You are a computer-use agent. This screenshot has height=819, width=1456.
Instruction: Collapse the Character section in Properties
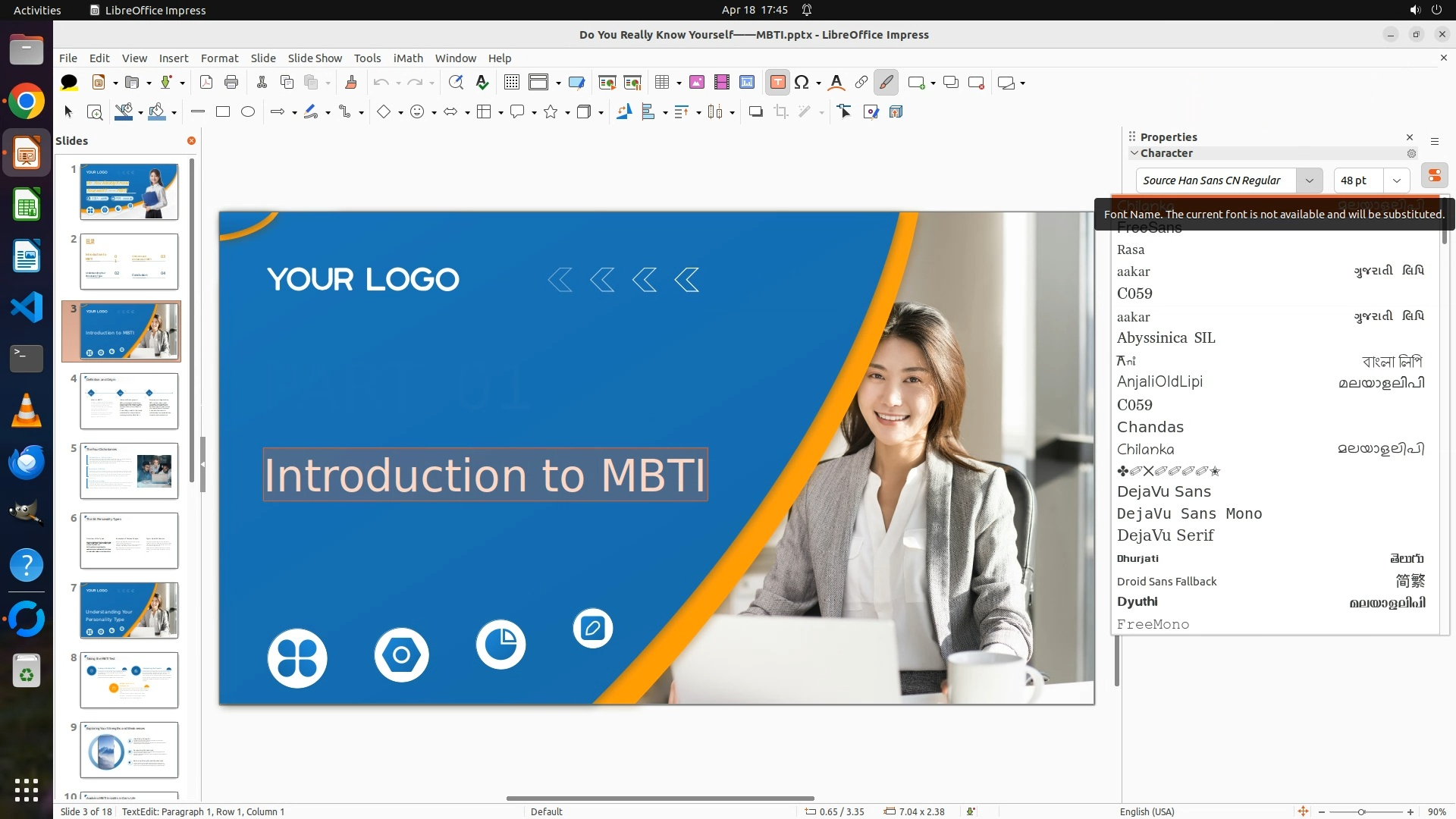pyautogui.click(x=1134, y=153)
